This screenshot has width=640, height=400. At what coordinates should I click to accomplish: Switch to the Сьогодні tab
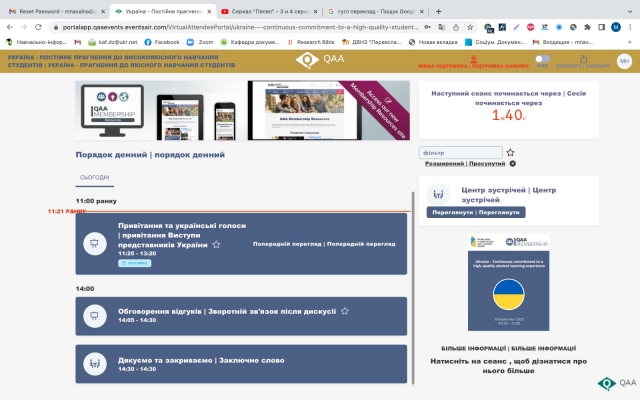click(95, 177)
